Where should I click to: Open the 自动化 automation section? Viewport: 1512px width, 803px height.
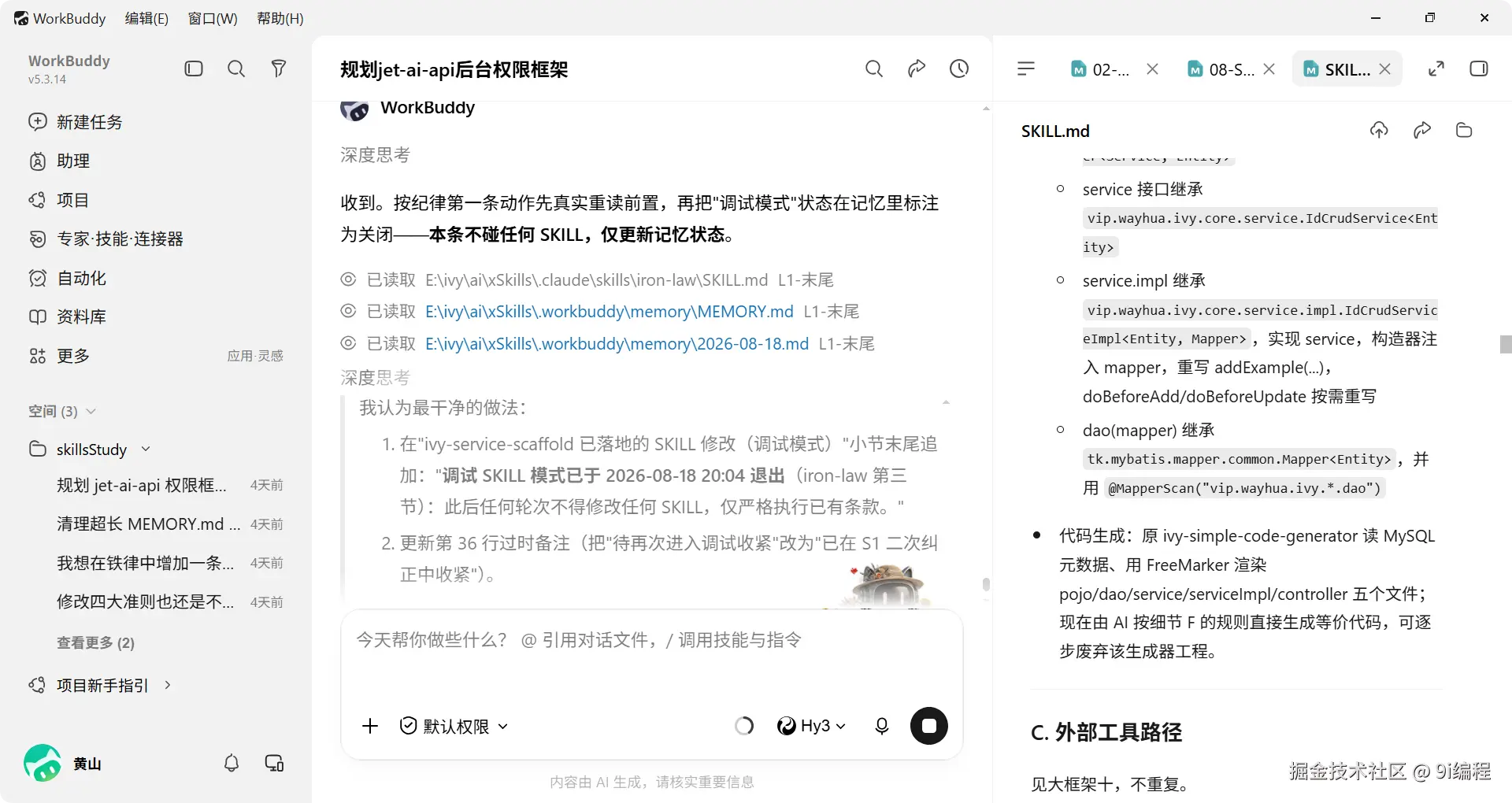click(x=67, y=278)
